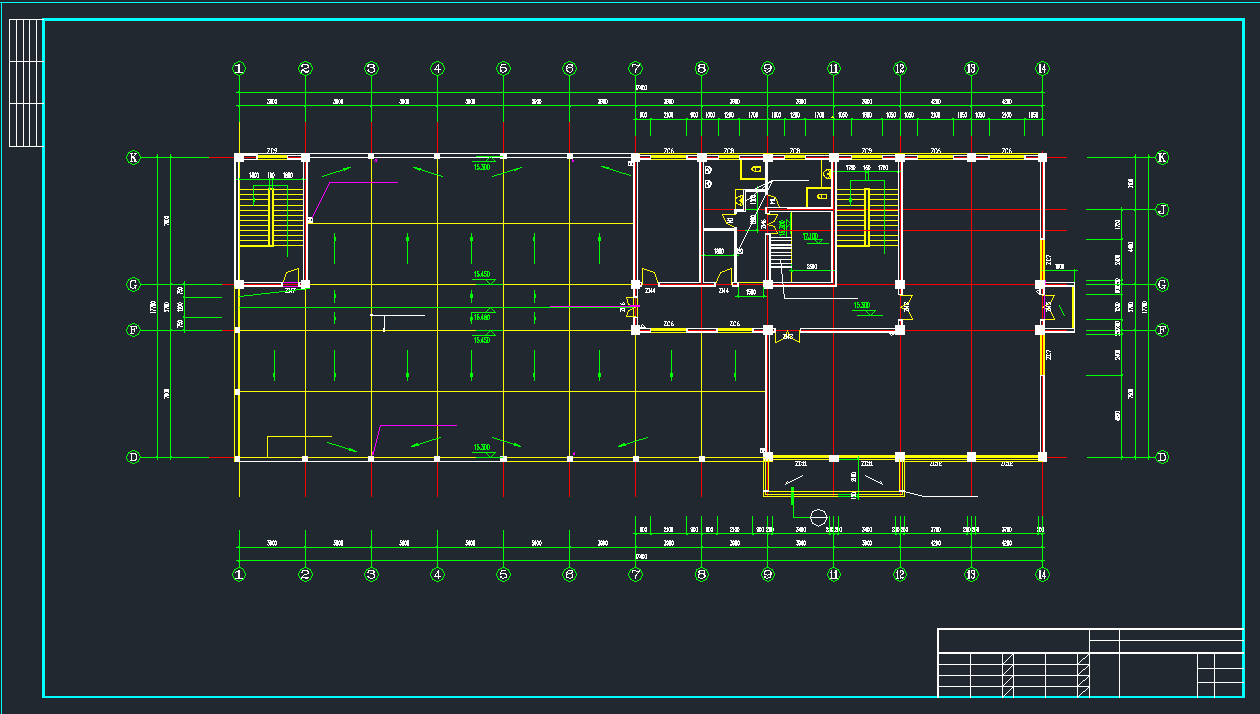Select the right-side F axis bubble

[1162, 330]
